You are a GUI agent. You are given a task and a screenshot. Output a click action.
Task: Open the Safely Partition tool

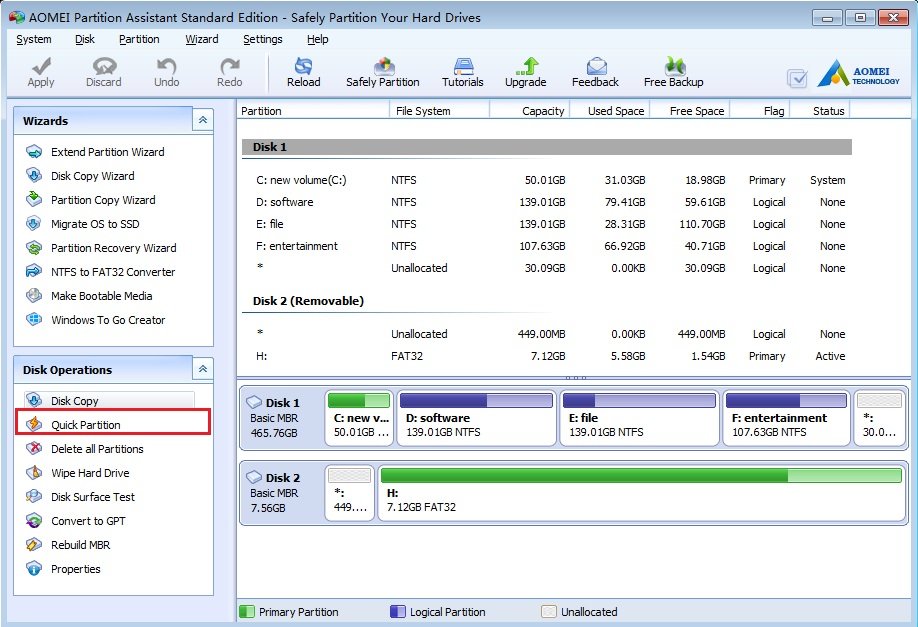[x=382, y=66]
